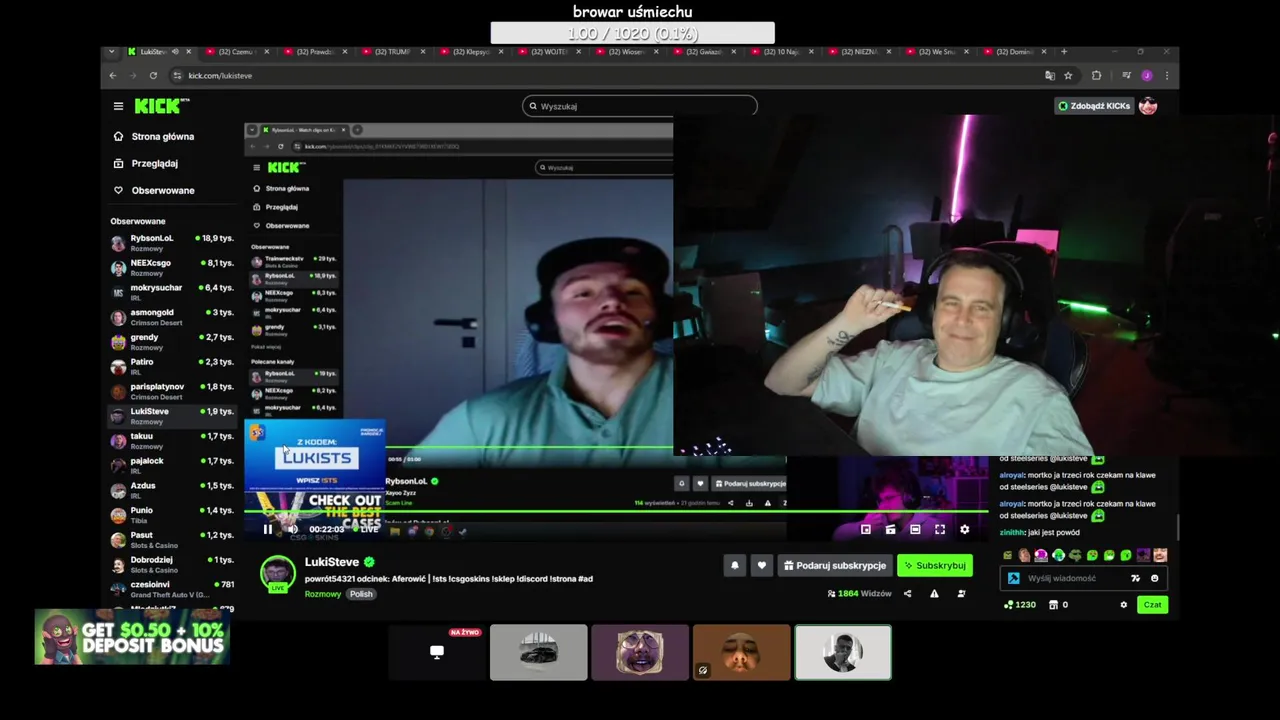Viewport: 1280px width, 720px height.
Task: Pause the LukiSteve stream
Action: click(268, 529)
